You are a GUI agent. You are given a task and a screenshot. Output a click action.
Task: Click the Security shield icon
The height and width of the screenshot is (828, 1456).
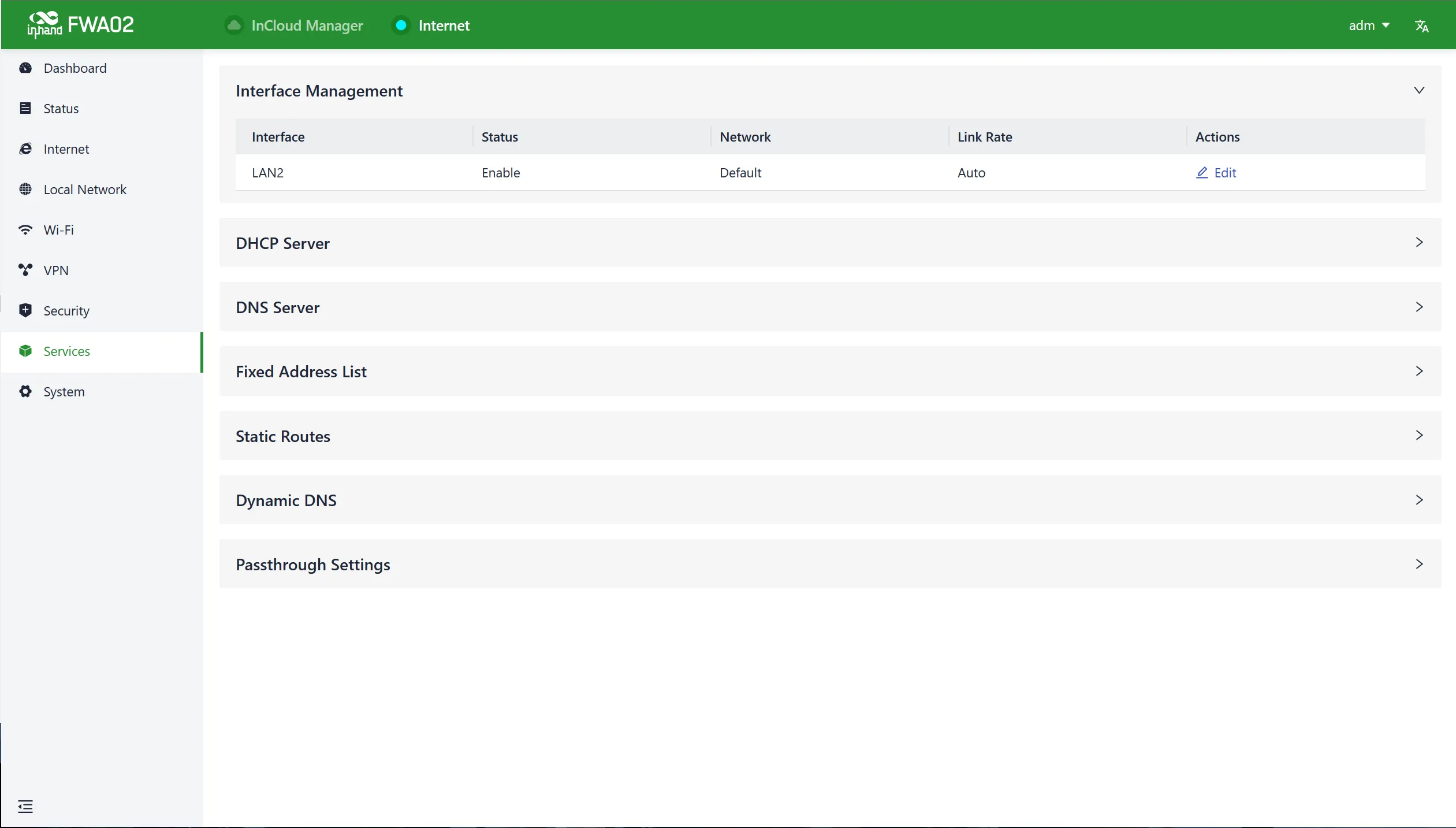point(25,310)
